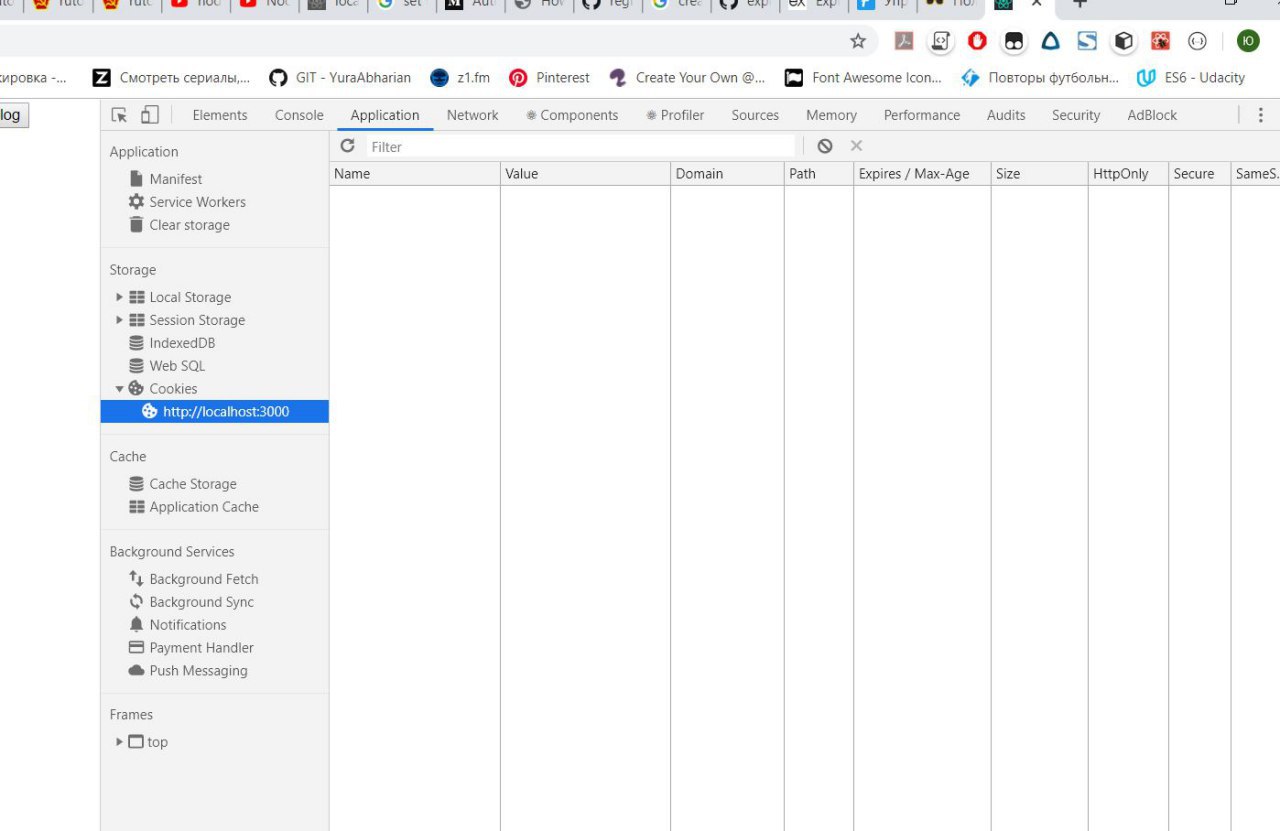Open the Network tab
The image size is (1280, 831).
(472, 115)
